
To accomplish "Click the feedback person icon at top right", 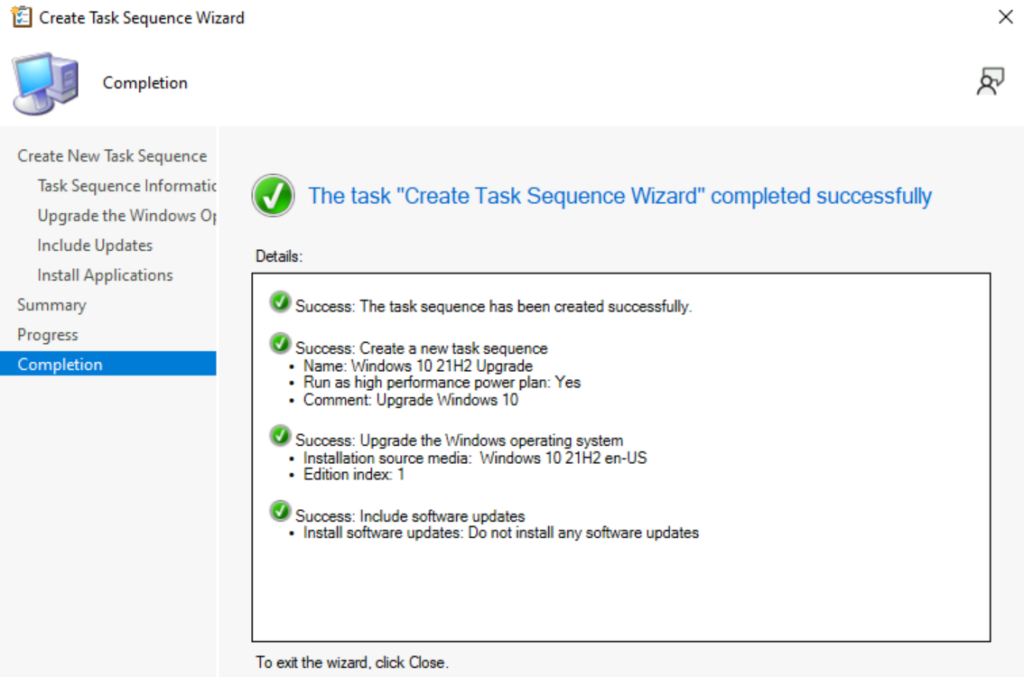I will [990, 82].
